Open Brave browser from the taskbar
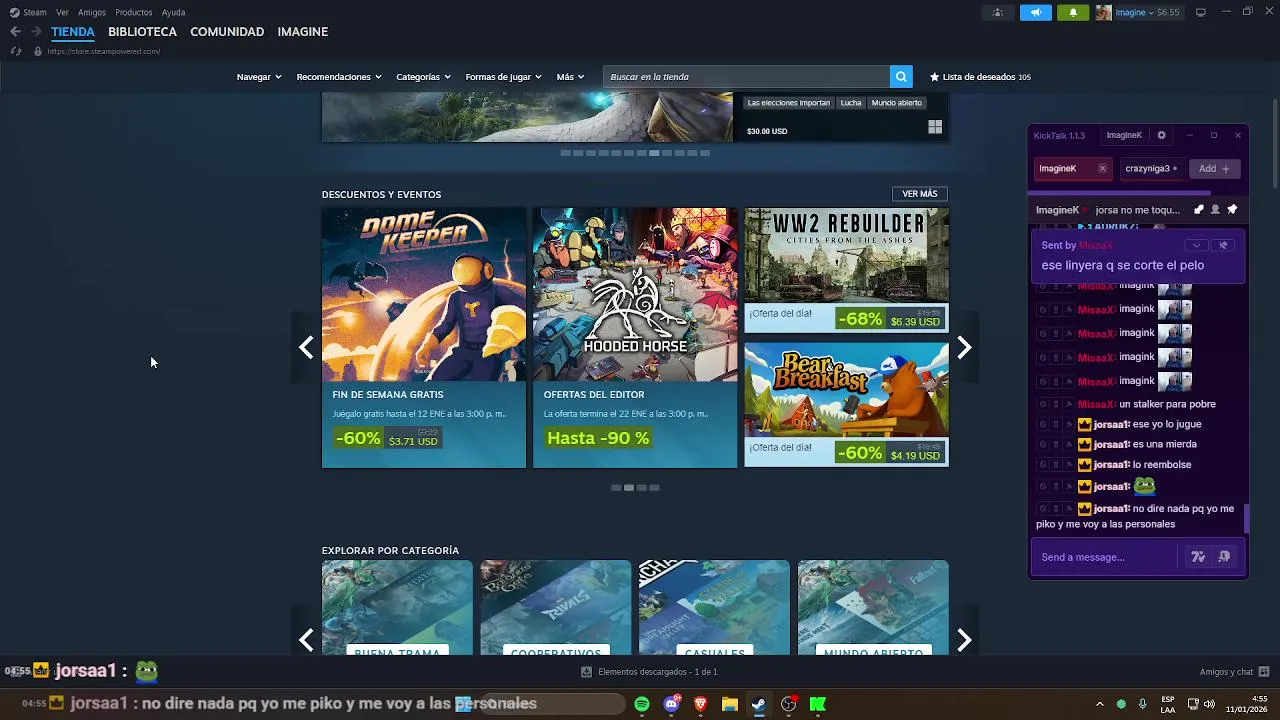The height and width of the screenshot is (720, 1280). coord(700,704)
